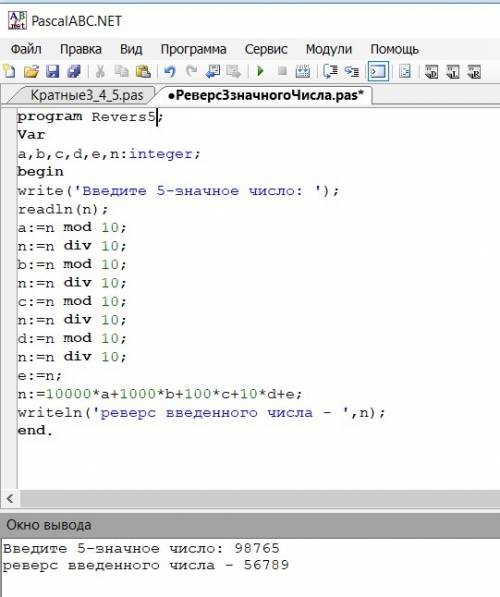The image size is (500, 597).
Task: Open the Модули menu
Action: tap(329, 49)
